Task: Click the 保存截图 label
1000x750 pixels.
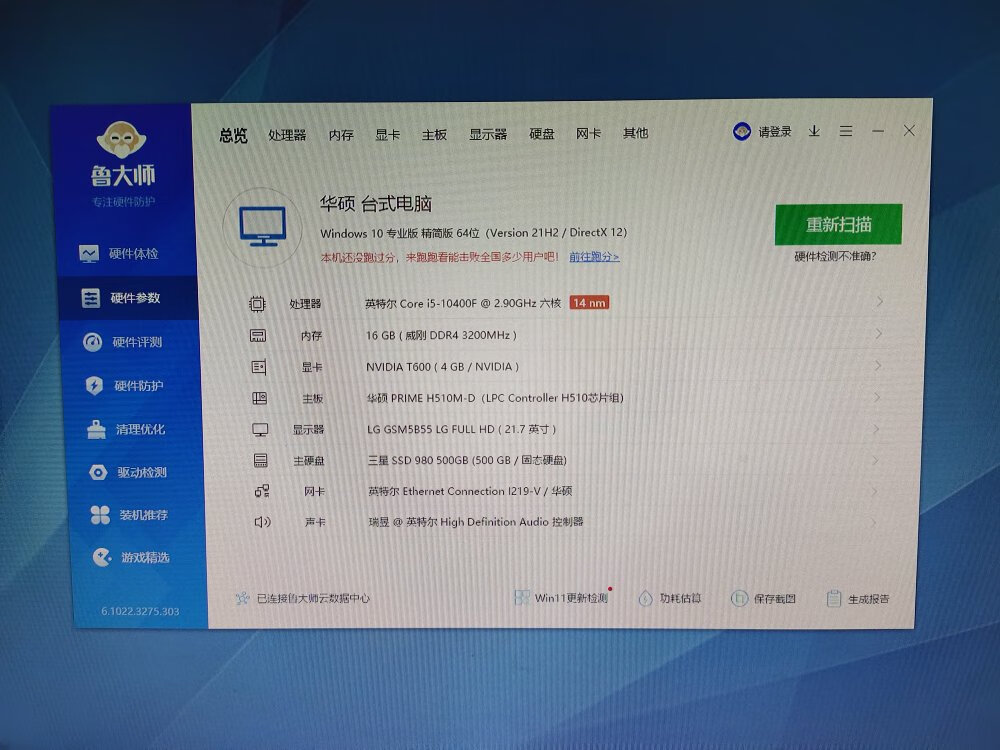Action: 775,598
